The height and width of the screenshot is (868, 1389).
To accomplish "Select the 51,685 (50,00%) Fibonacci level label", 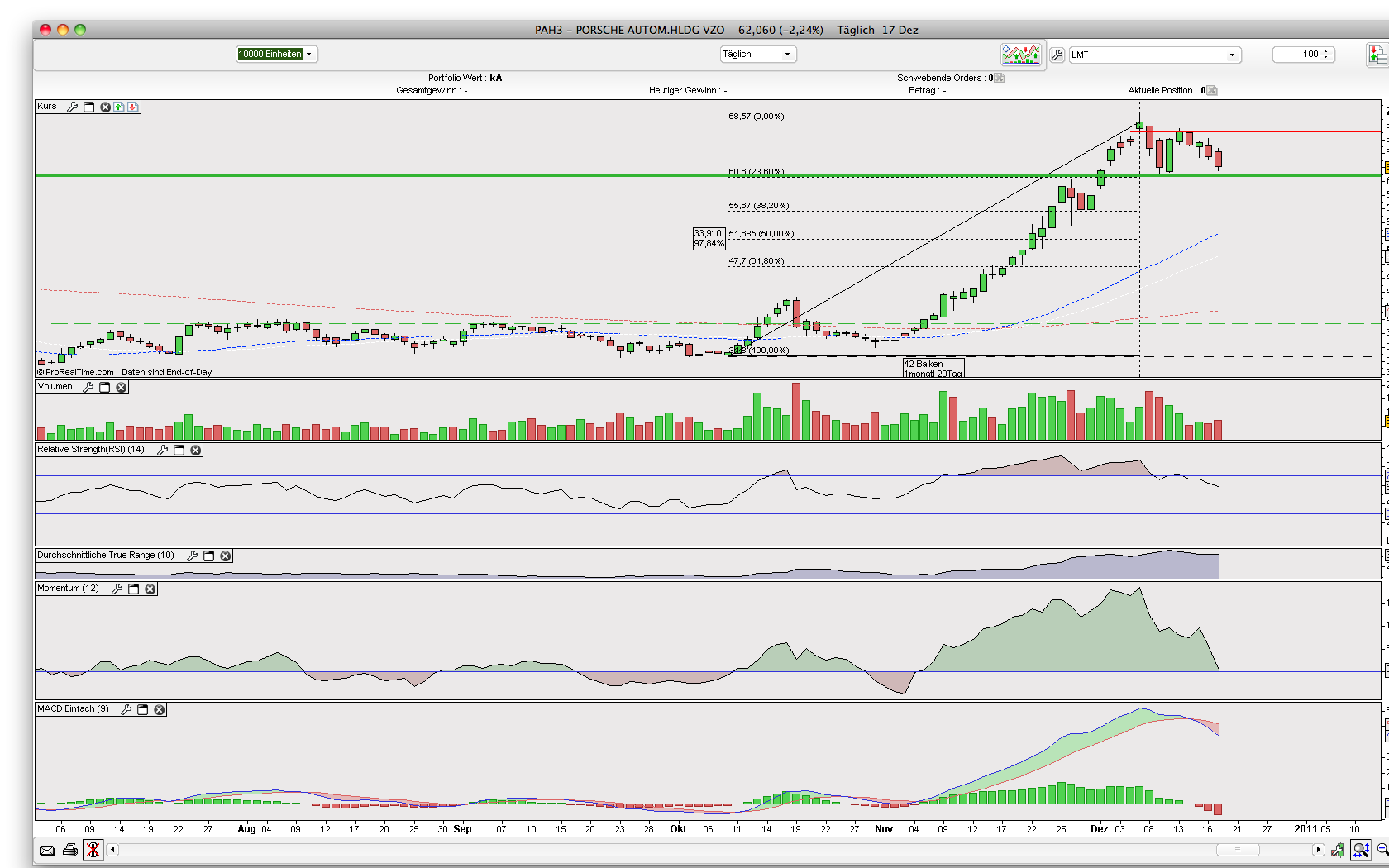I will coord(761,234).
